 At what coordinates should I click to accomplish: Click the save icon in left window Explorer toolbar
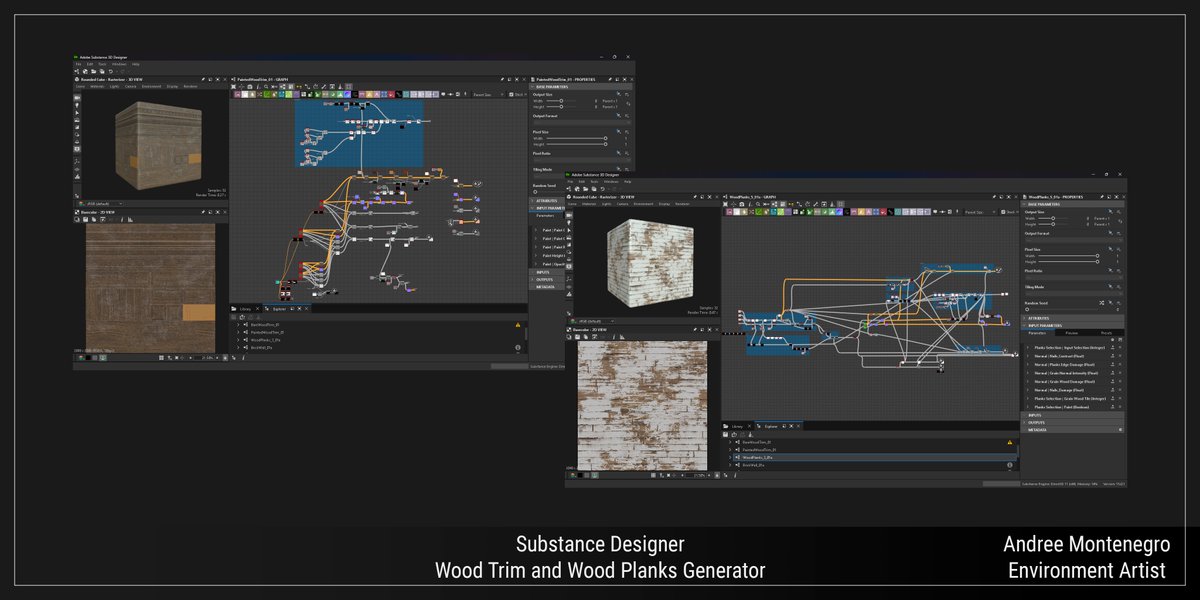coord(234,317)
